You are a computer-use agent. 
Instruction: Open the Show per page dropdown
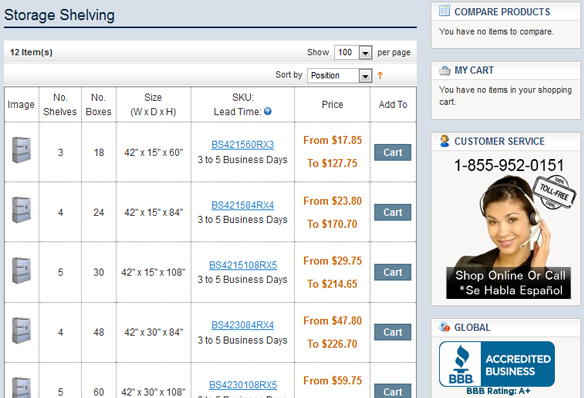pyautogui.click(x=353, y=52)
